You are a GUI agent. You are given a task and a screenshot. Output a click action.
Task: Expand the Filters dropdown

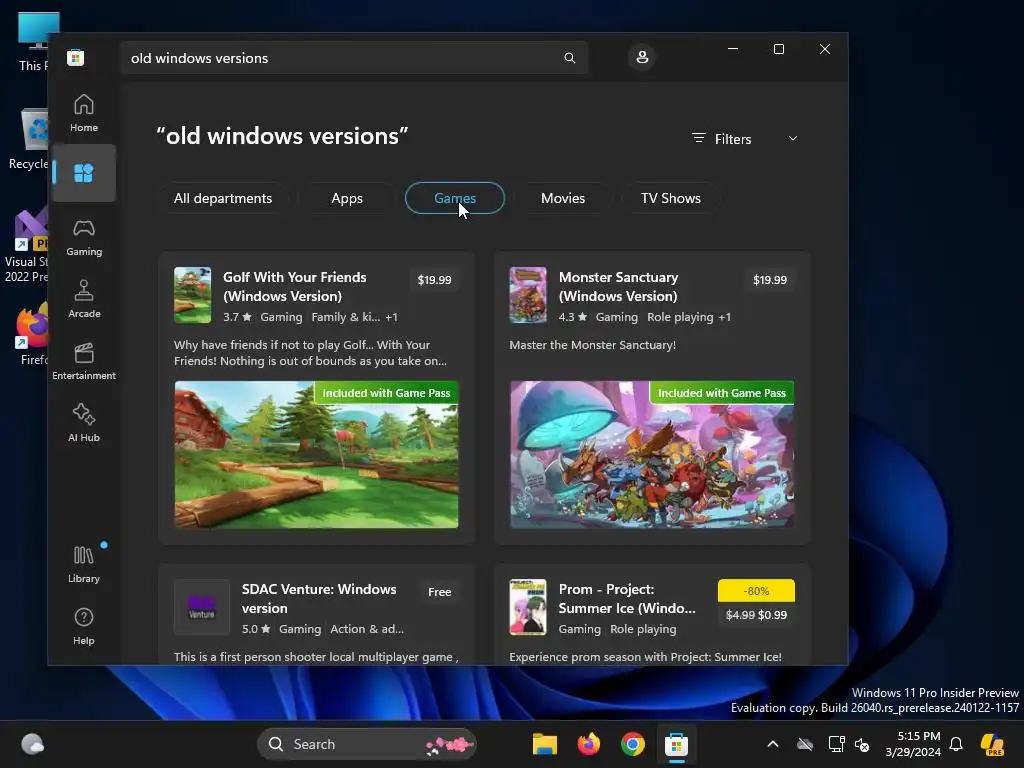(x=745, y=138)
